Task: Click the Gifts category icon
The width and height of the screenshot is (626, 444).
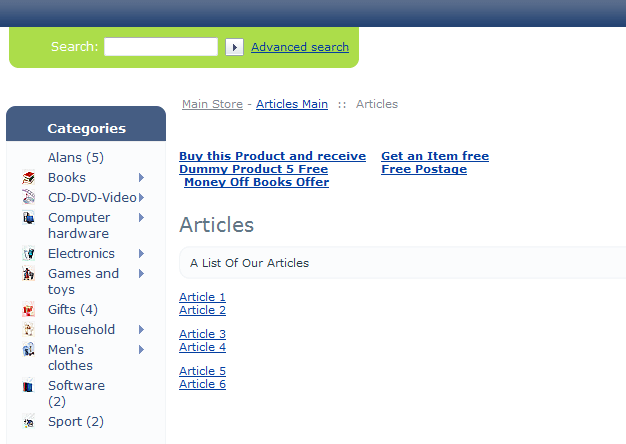Action: (x=28, y=310)
